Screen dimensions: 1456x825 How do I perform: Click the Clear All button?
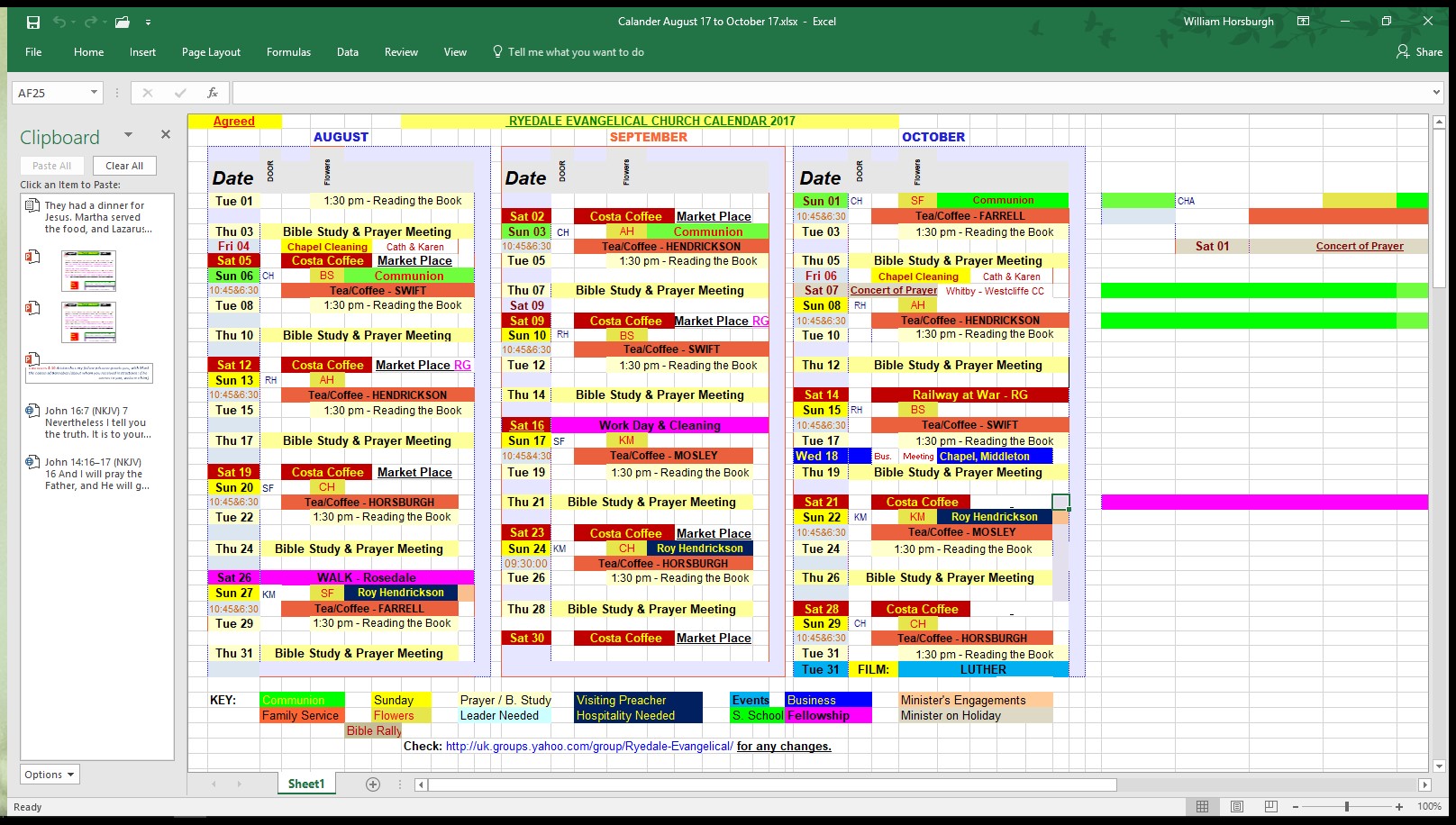click(x=124, y=166)
